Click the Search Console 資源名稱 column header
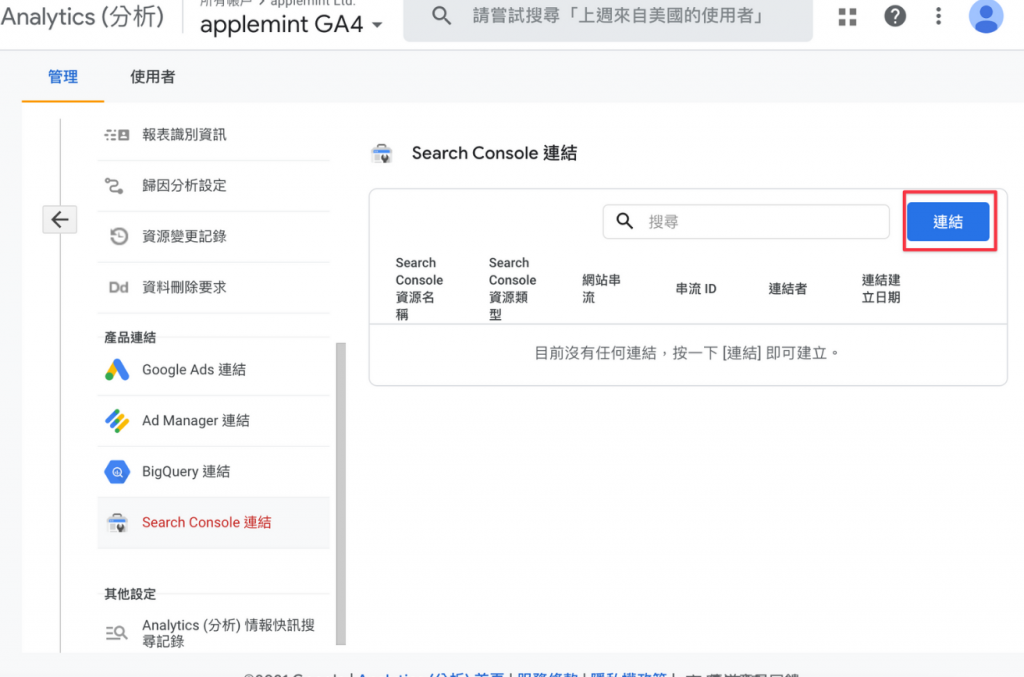 pyautogui.click(x=419, y=289)
